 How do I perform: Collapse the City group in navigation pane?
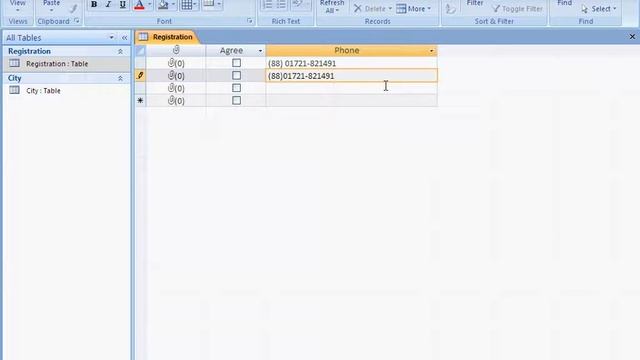120,78
